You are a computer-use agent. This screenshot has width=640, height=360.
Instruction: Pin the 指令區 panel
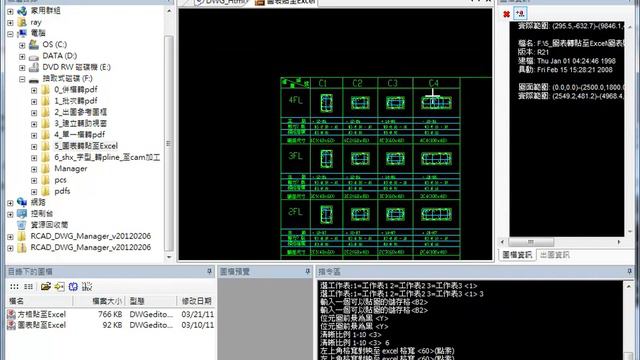pyautogui.click(x=630, y=271)
